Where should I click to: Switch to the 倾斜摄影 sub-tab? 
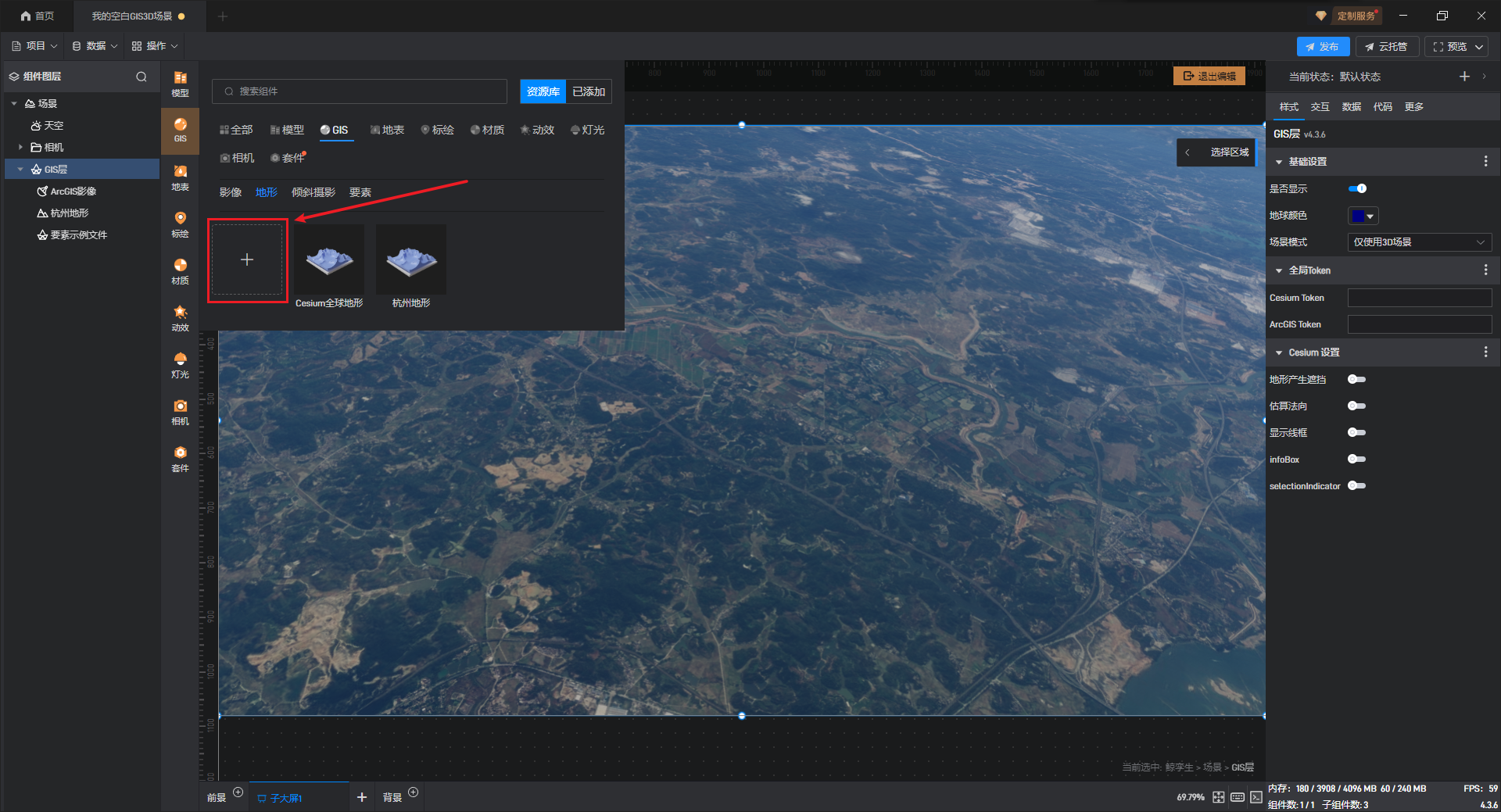tap(313, 192)
